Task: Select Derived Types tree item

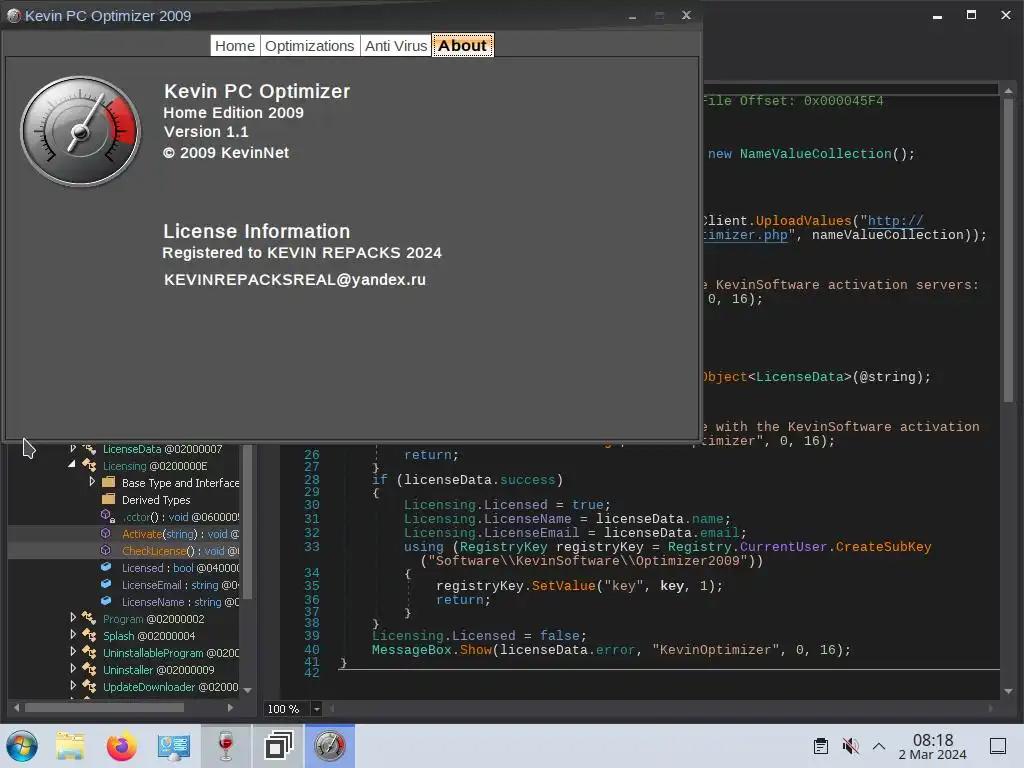Action: (156, 500)
